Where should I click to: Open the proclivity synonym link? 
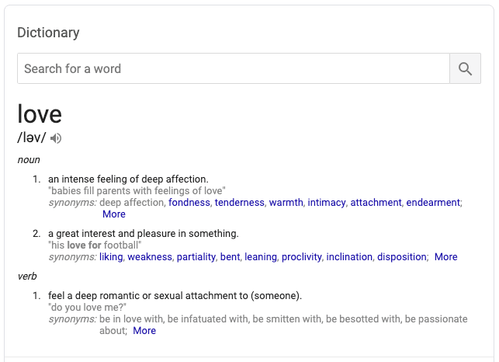(302, 257)
